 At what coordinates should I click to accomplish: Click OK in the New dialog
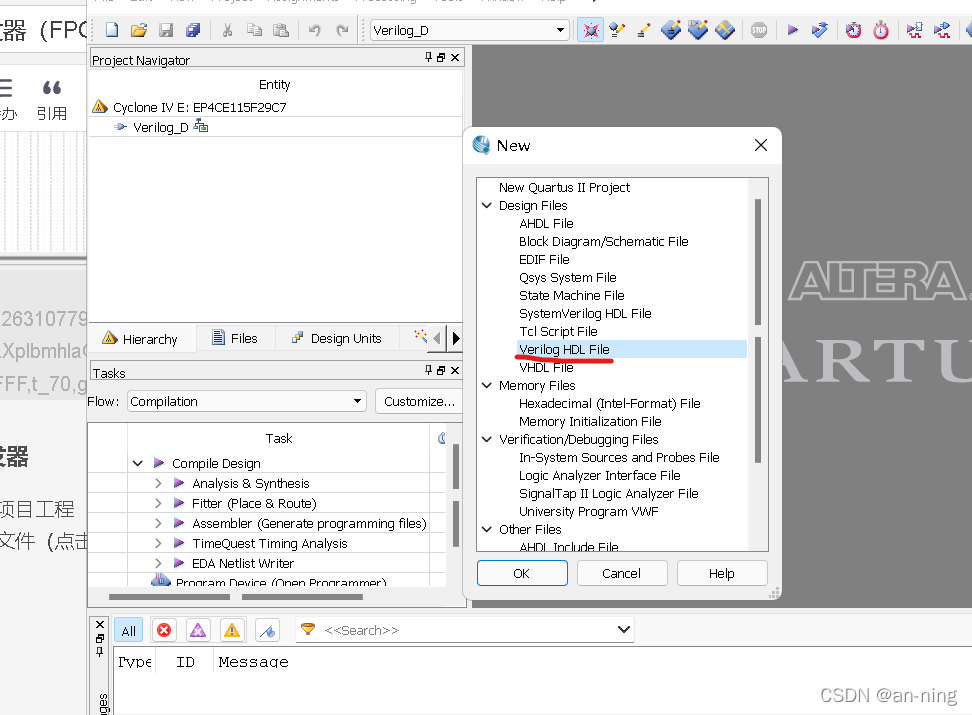click(522, 573)
